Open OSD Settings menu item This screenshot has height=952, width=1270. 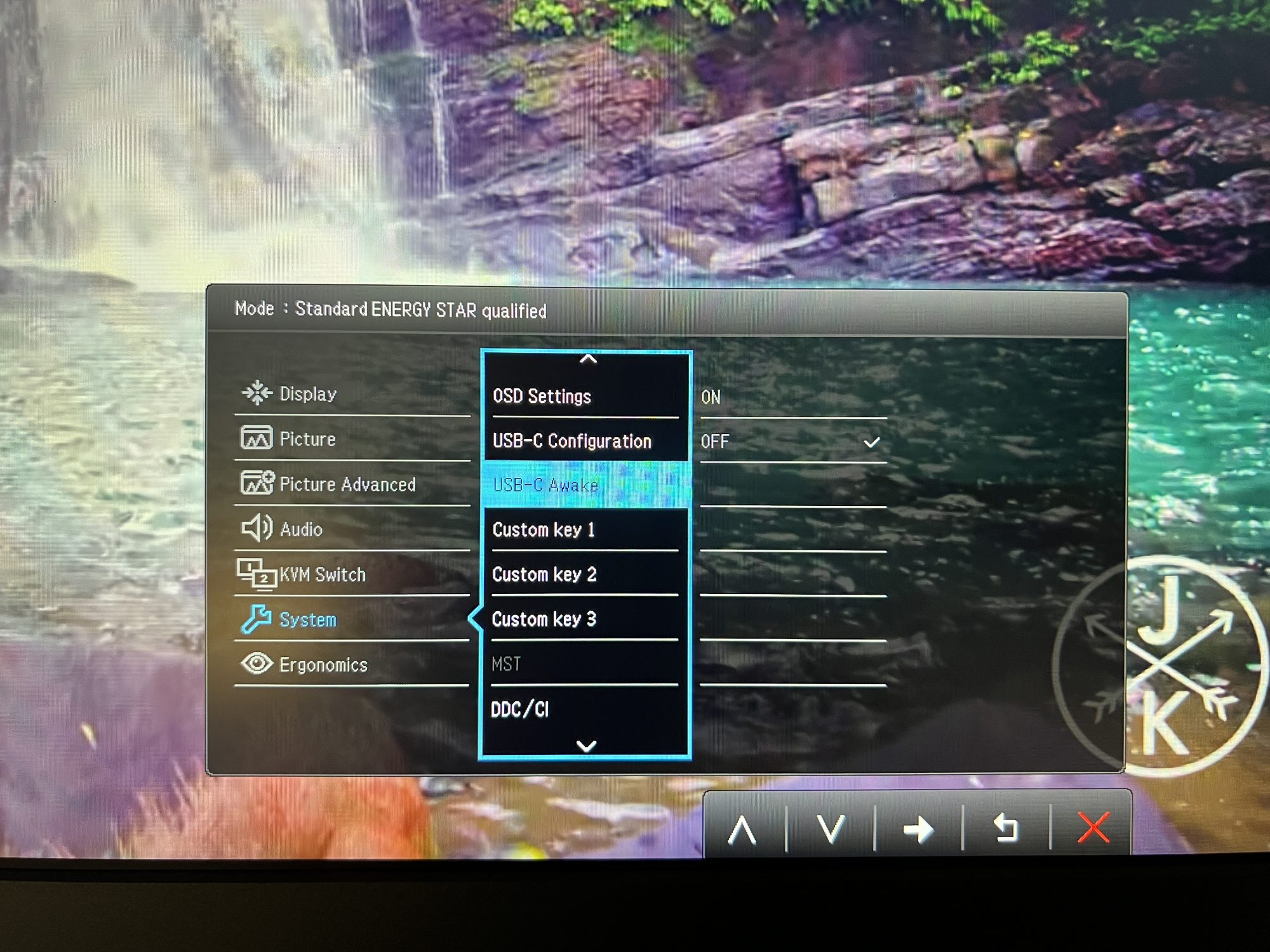[542, 397]
